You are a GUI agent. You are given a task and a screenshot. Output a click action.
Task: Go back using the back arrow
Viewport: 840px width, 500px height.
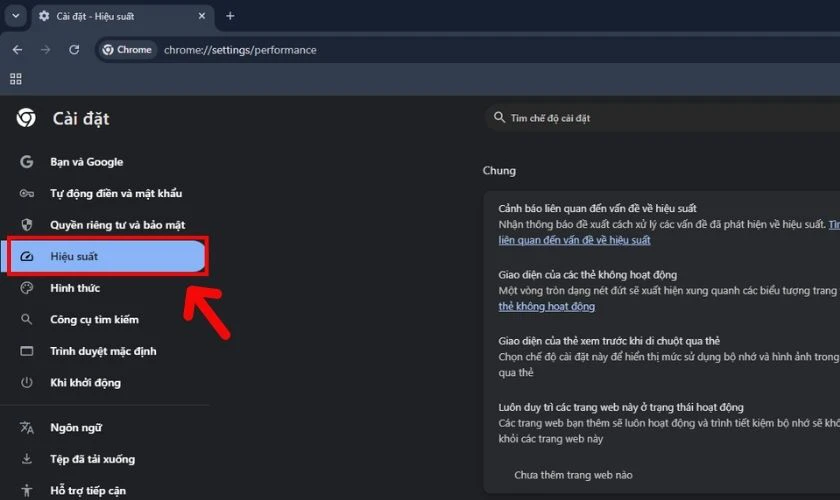[18, 50]
